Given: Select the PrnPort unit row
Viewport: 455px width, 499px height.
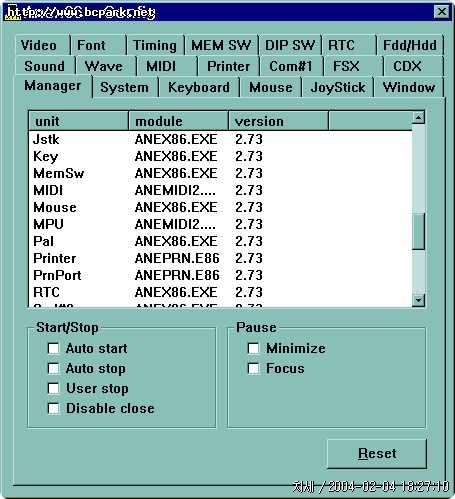Looking at the screenshot, I should pos(220,275).
